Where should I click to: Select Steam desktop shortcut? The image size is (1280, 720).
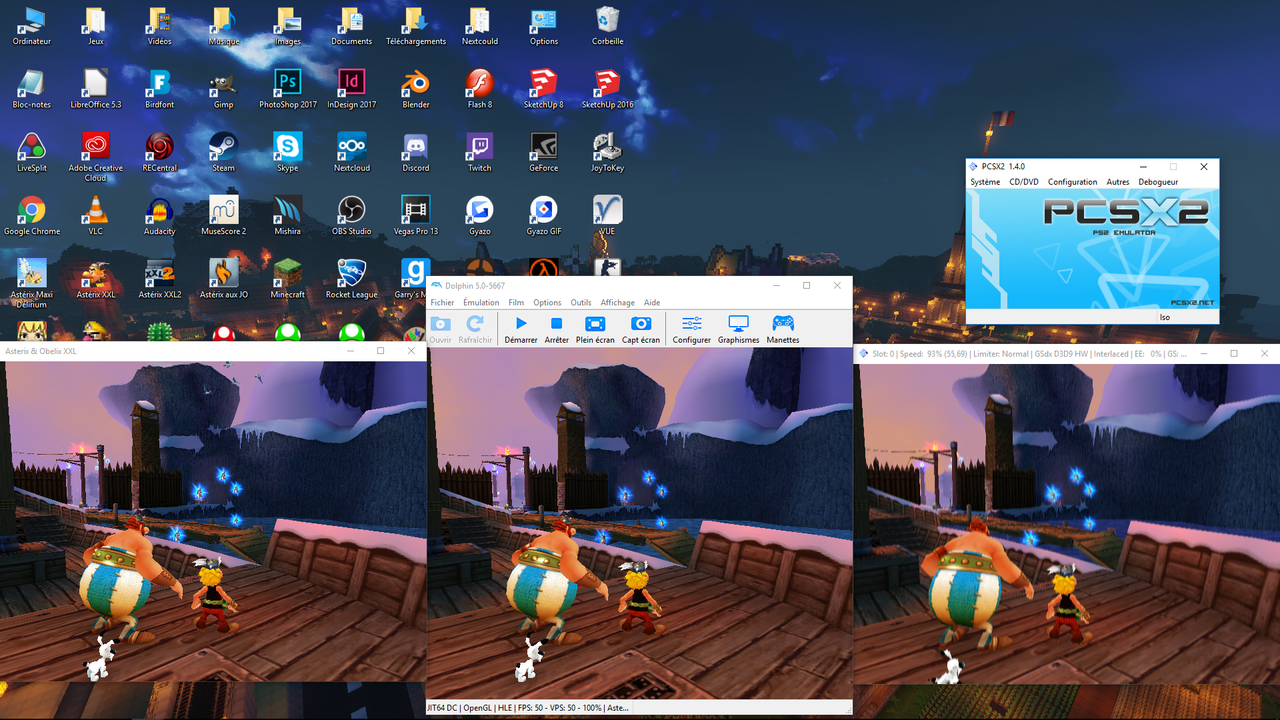click(224, 152)
